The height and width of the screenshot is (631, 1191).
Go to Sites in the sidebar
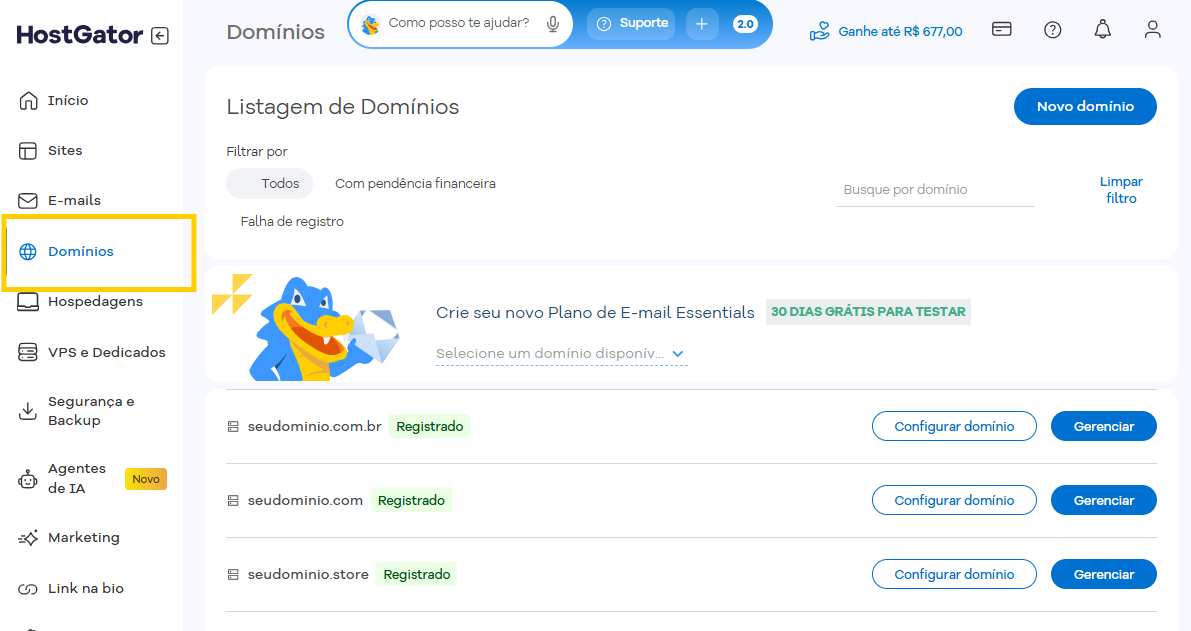pyautogui.click(x=65, y=150)
